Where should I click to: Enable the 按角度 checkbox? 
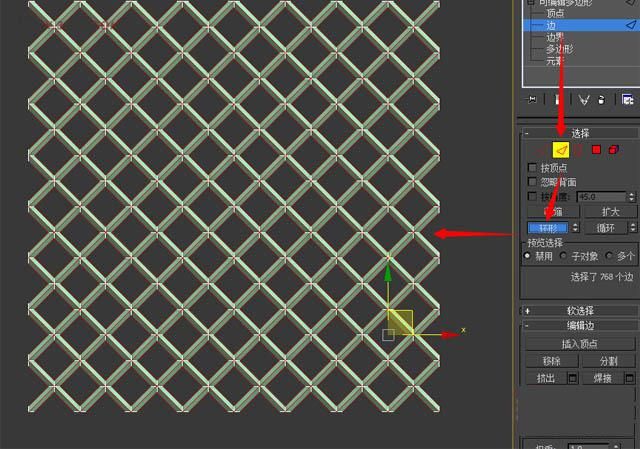[x=532, y=196]
